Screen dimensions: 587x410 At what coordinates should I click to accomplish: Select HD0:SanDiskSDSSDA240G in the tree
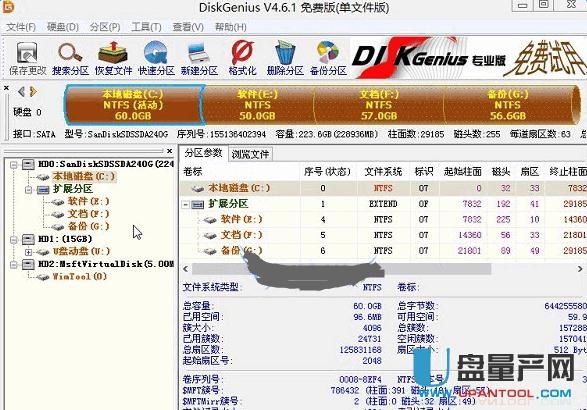[106, 164]
